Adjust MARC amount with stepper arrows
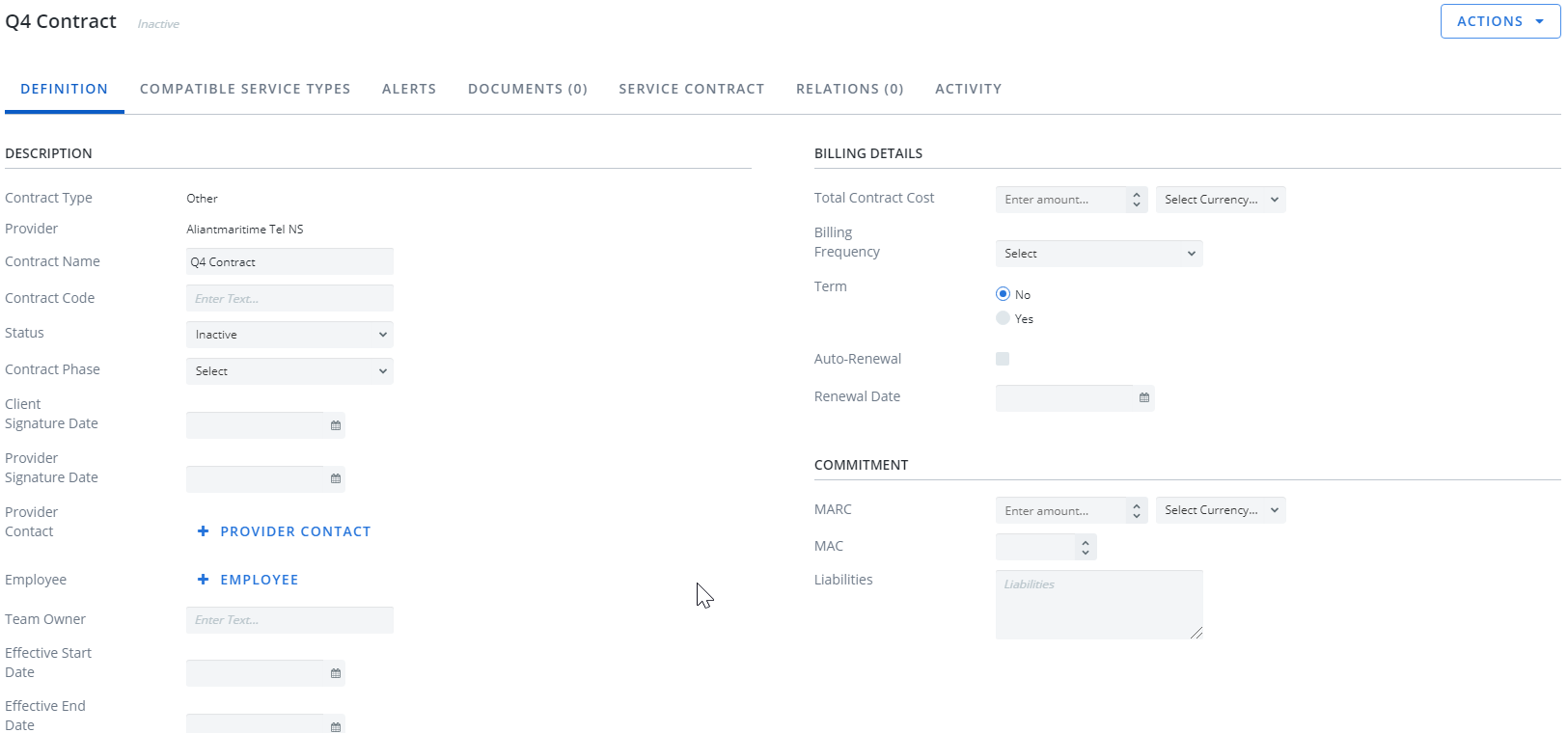 coord(1137,510)
